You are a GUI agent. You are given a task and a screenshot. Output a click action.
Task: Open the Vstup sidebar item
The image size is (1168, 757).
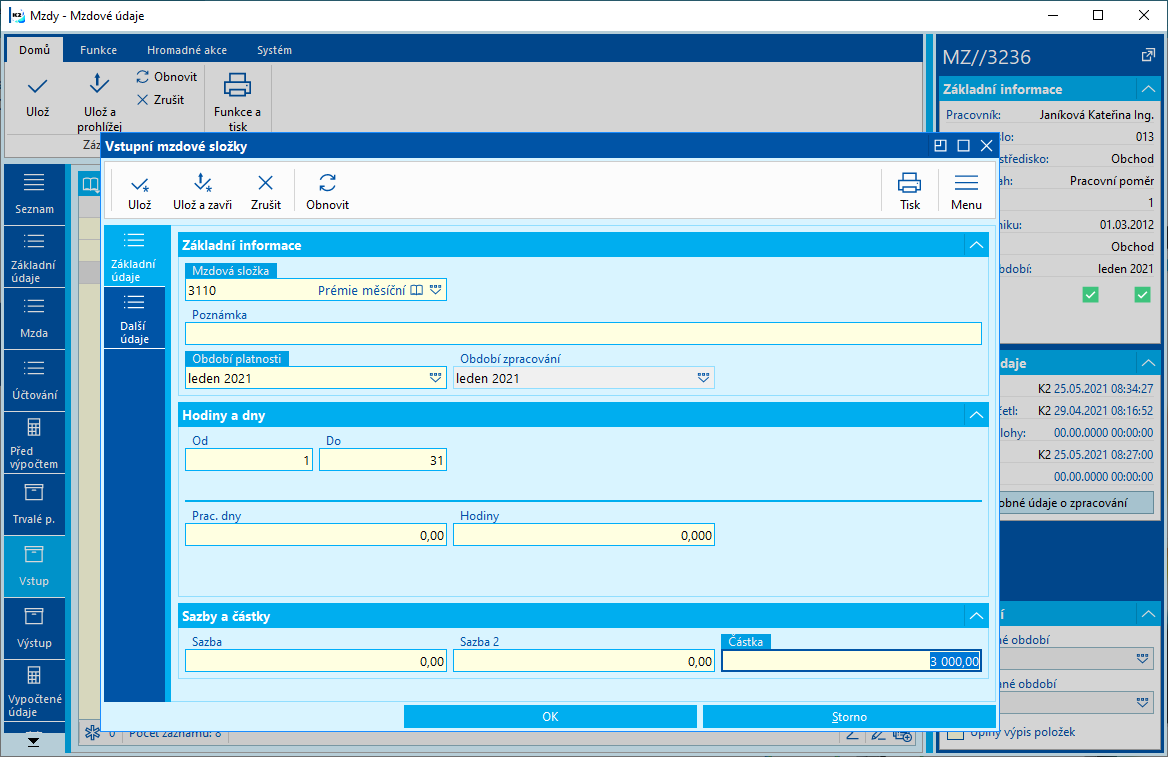34,566
